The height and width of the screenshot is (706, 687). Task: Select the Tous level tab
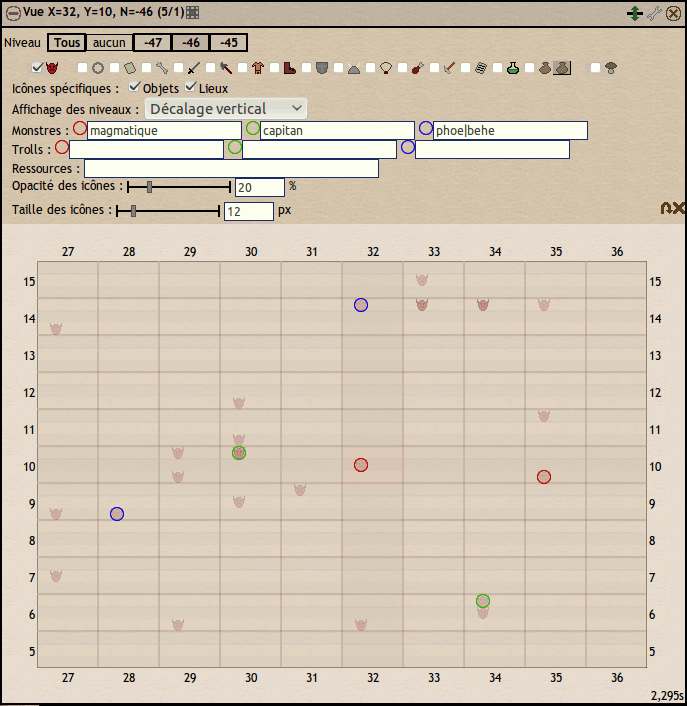tap(67, 43)
